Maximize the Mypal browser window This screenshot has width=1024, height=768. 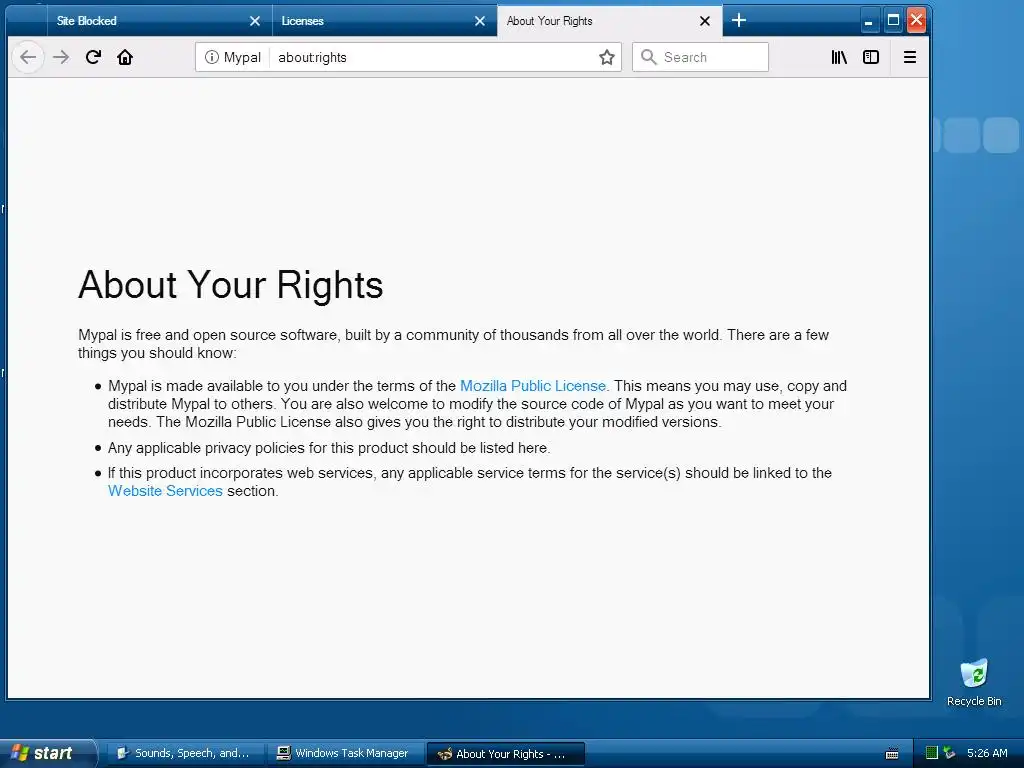click(x=893, y=20)
